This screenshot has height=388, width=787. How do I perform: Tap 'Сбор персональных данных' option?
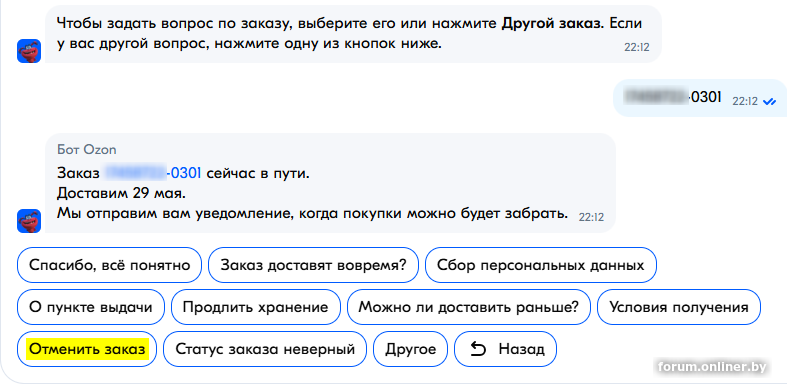[x=541, y=265]
